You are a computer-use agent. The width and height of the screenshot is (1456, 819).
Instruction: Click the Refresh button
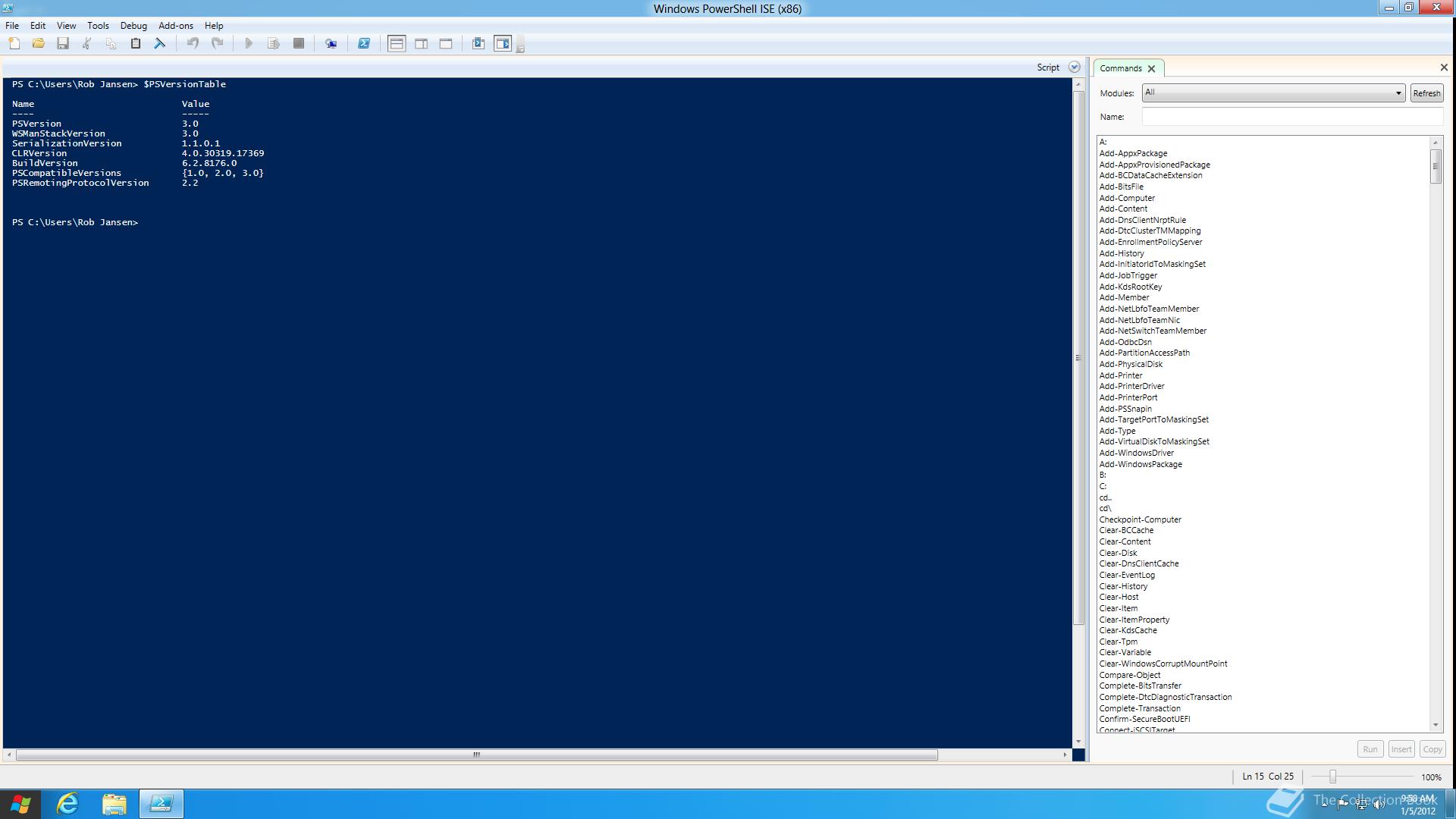pyautogui.click(x=1426, y=93)
